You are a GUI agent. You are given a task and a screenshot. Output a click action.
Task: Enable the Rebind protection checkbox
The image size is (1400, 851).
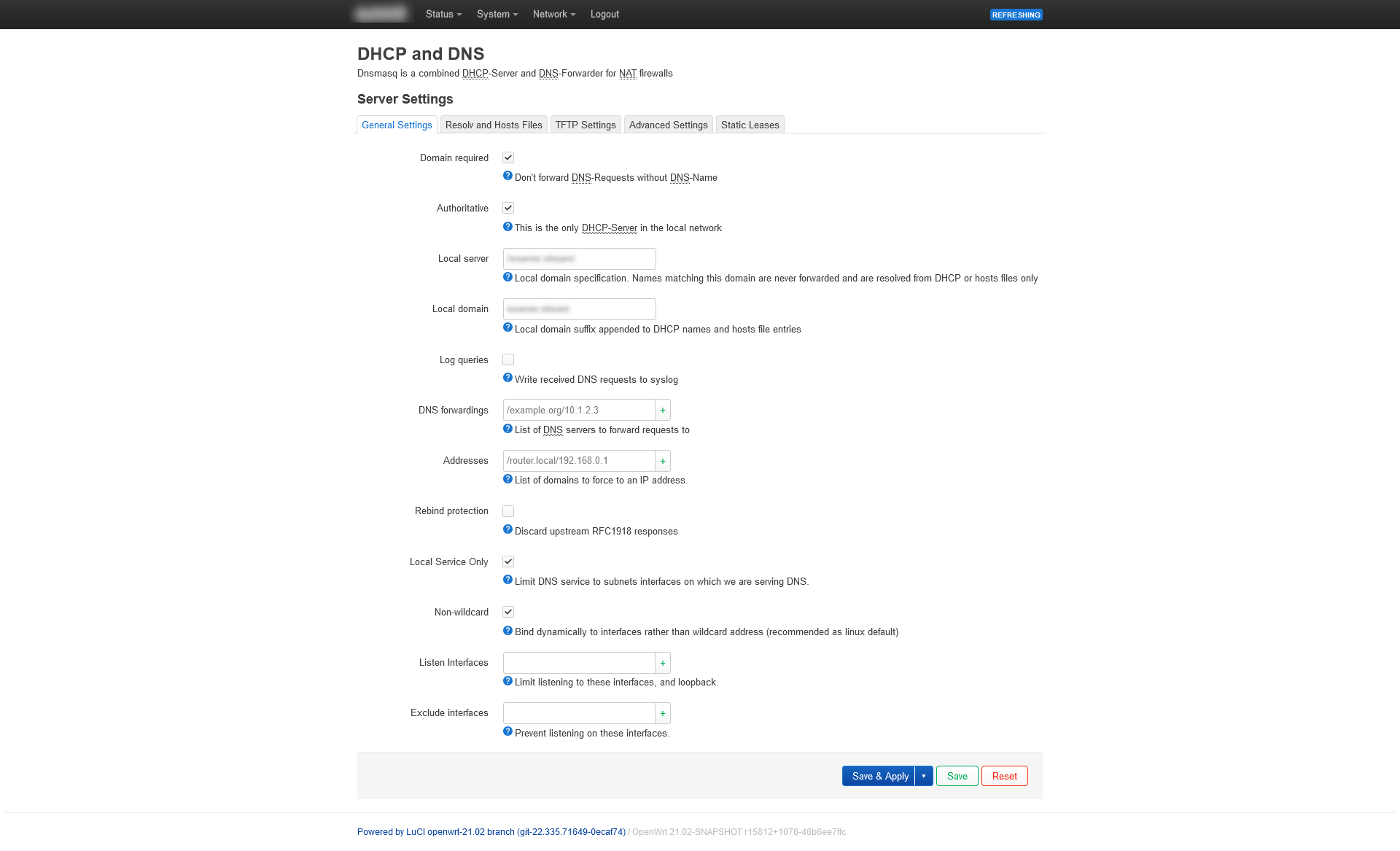[508, 511]
